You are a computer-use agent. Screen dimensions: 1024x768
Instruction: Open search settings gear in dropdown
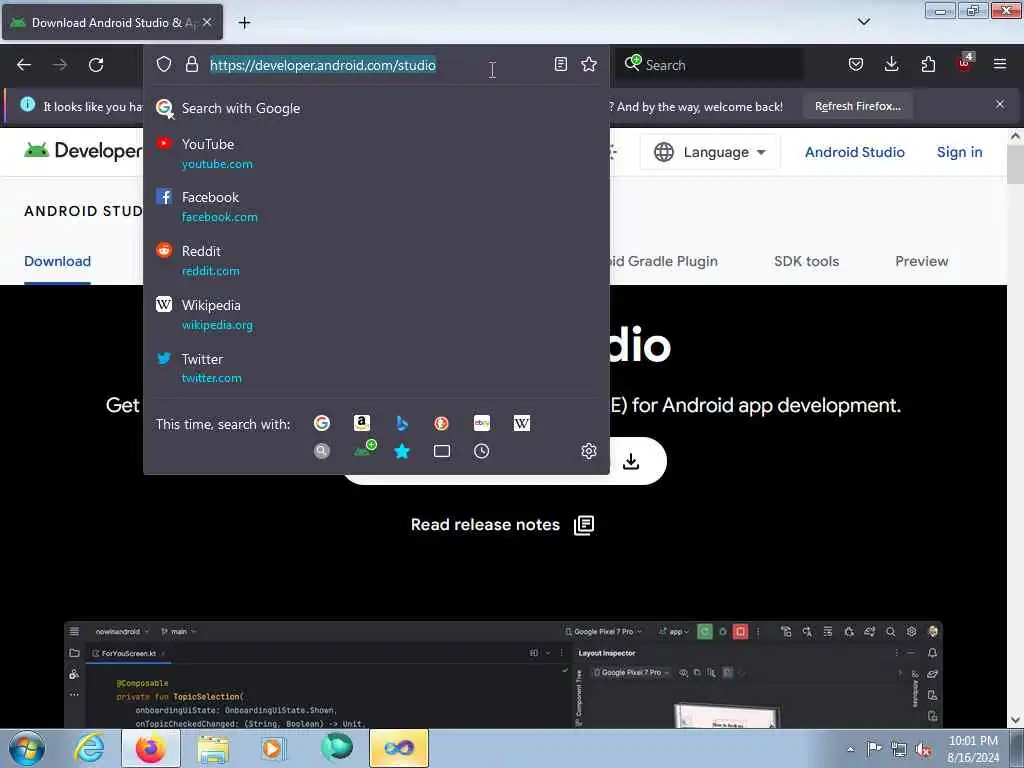pyautogui.click(x=589, y=451)
